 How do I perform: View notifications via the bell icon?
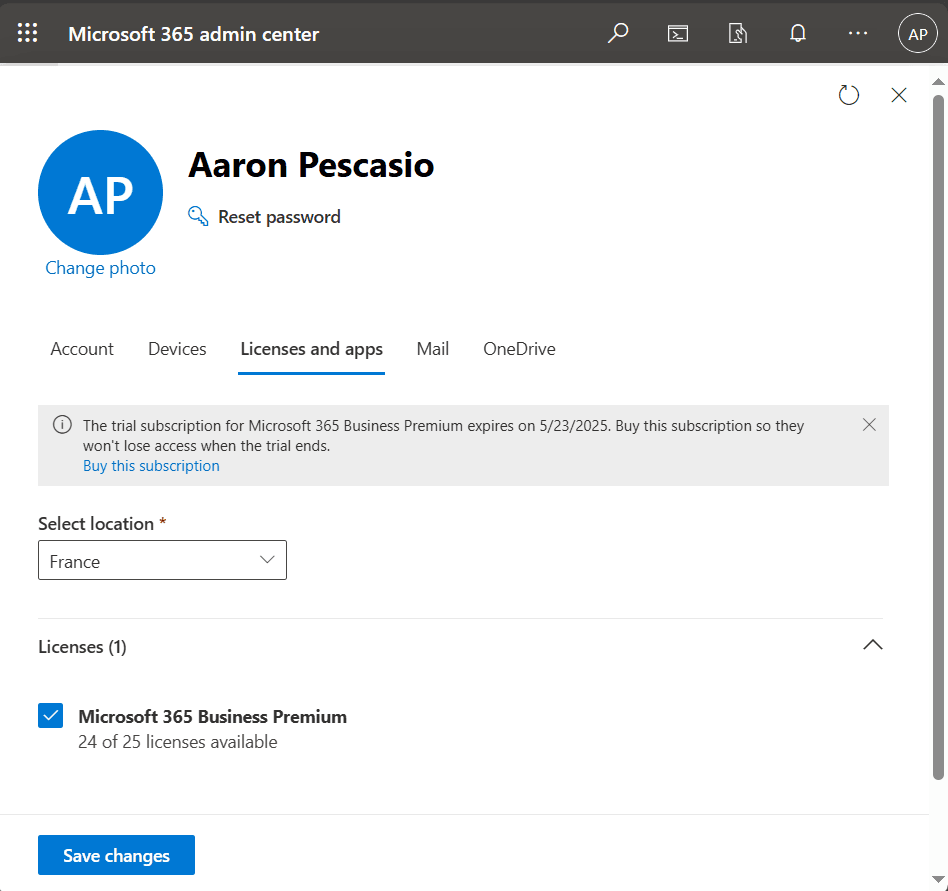797,33
